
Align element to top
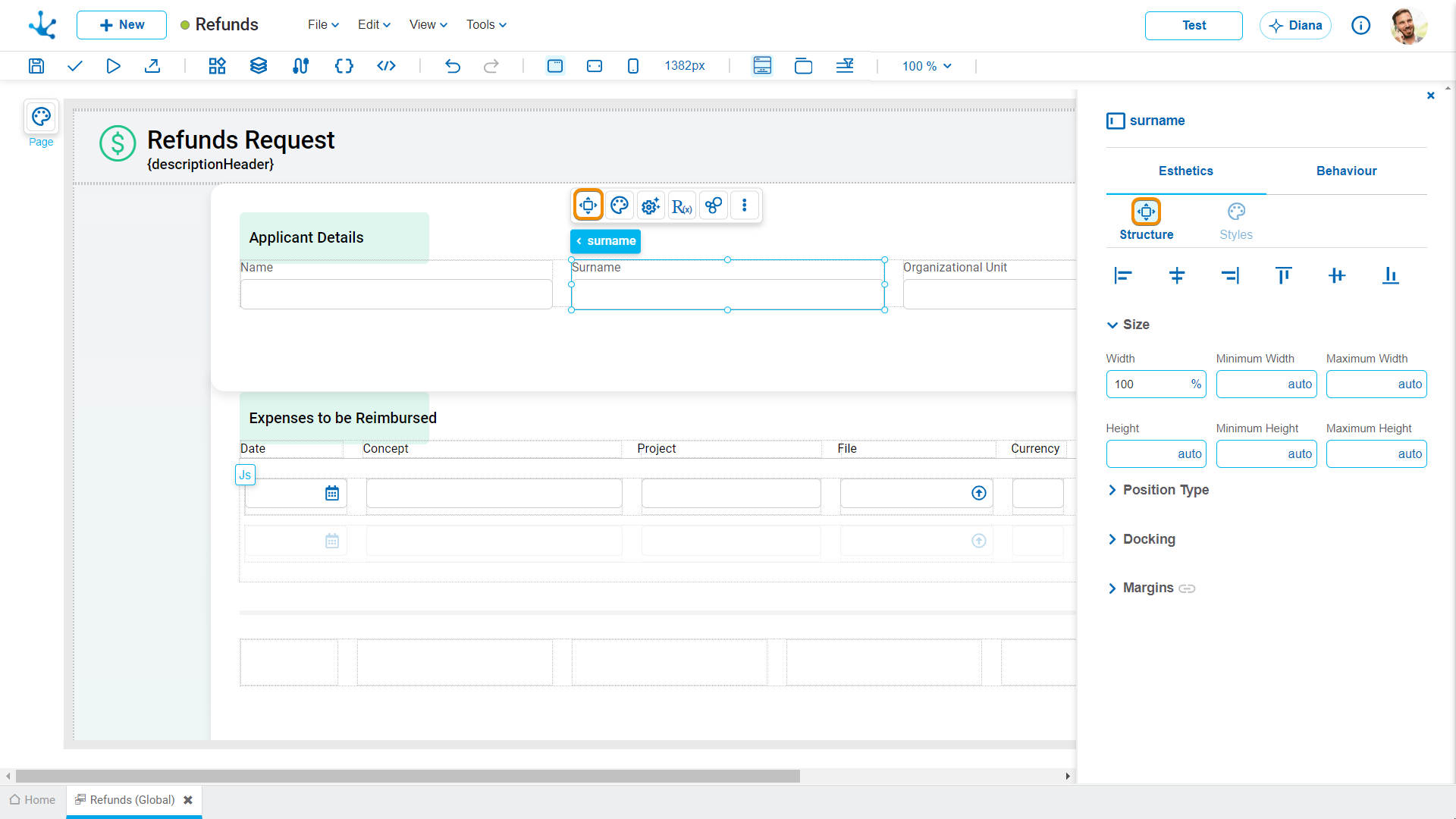1284,275
